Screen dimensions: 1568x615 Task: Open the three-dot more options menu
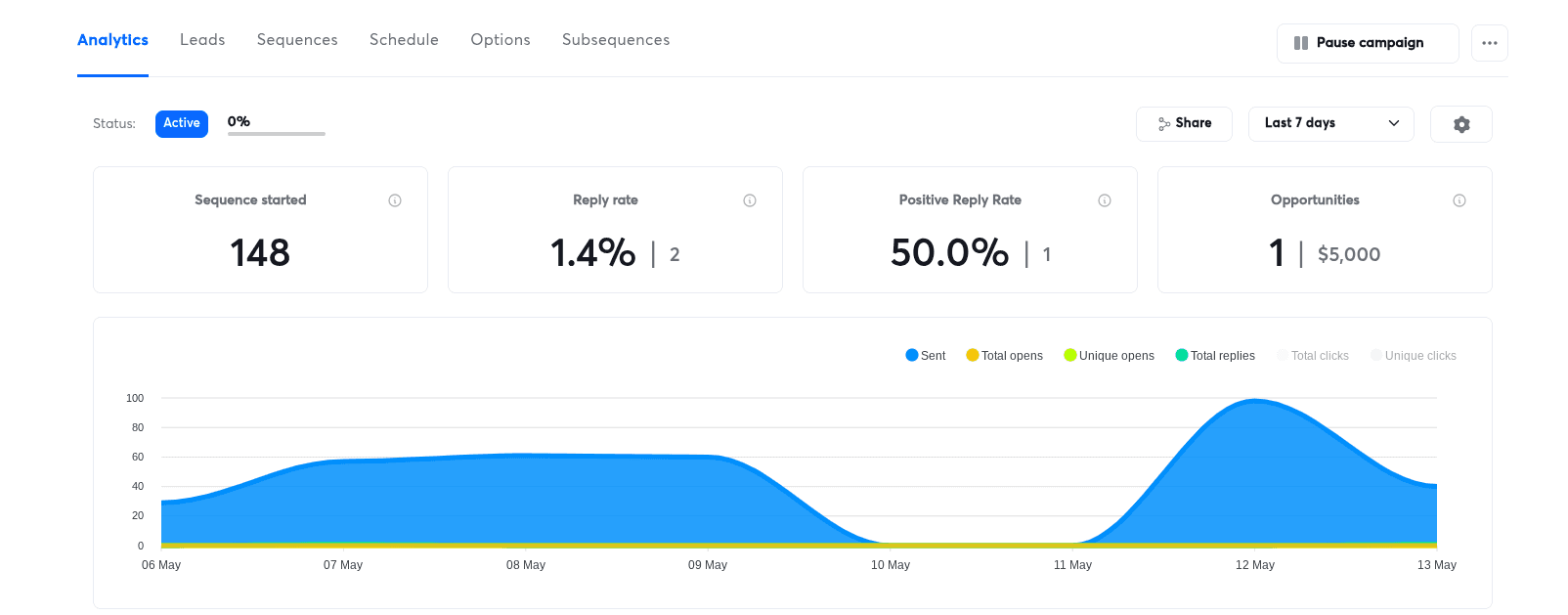pyautogui.click(x=1490, y=43)
